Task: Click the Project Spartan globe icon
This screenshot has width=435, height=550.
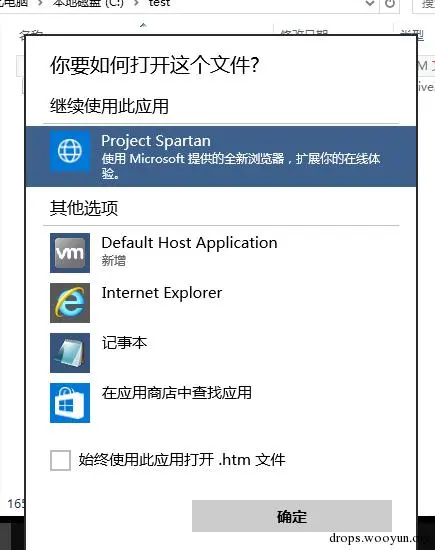Action: [x=70, y=151]
